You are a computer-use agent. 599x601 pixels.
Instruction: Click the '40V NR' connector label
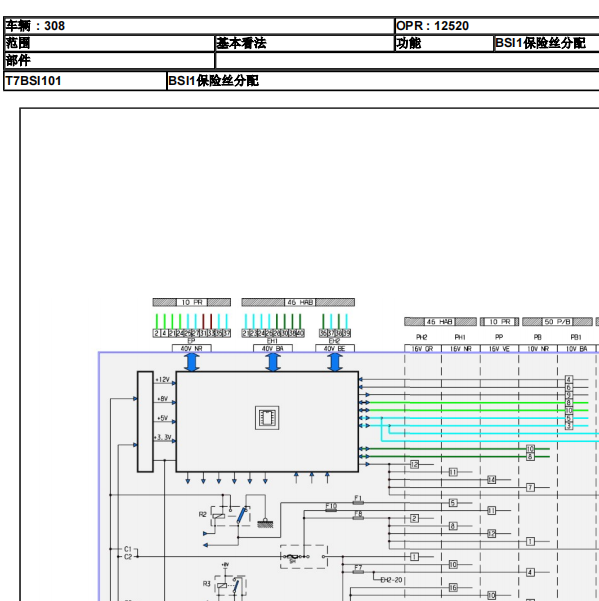click(x=192, y=348)
